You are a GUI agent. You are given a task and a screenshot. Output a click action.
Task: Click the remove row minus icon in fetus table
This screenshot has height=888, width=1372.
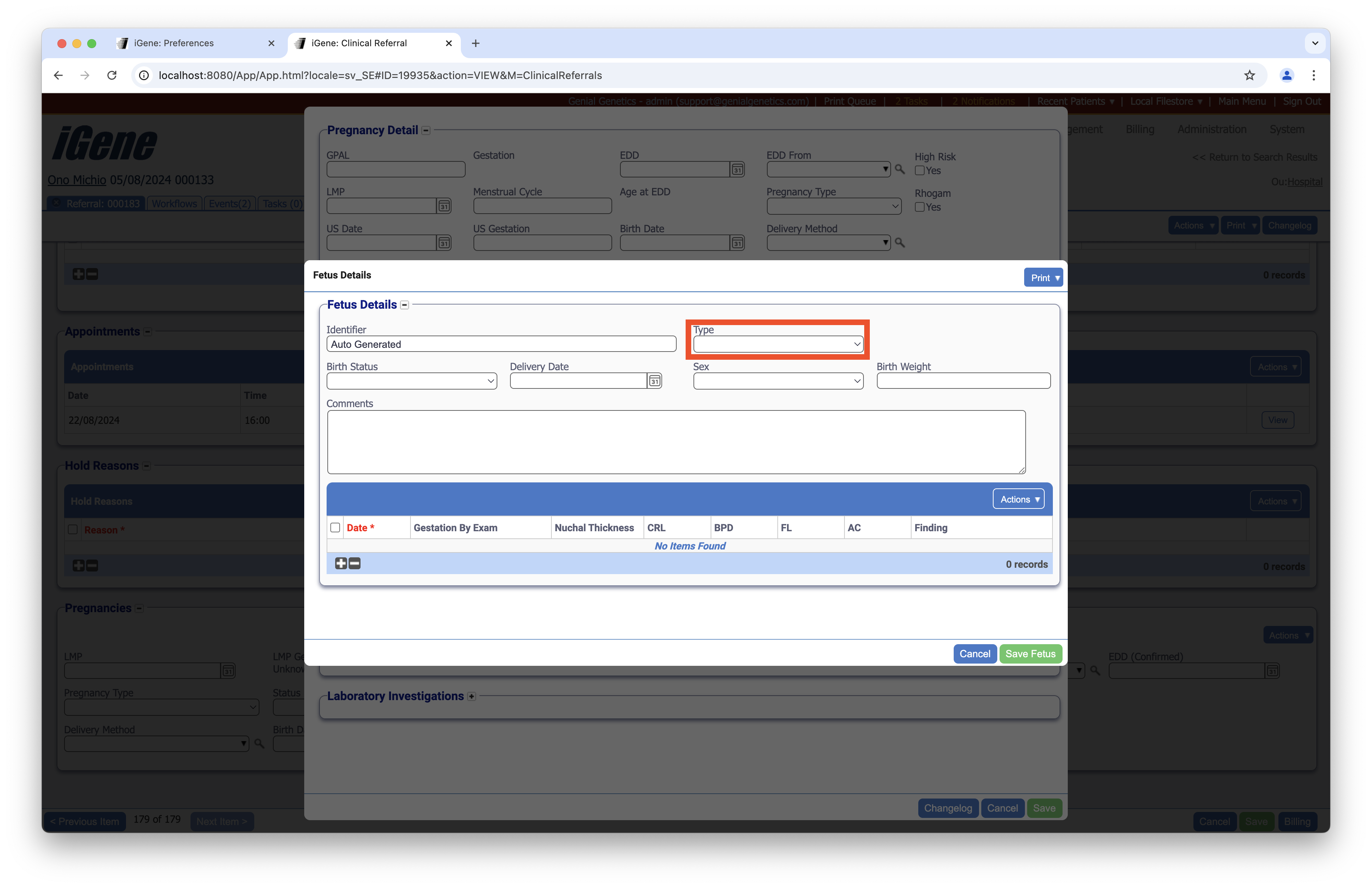[x=355, y=564]
